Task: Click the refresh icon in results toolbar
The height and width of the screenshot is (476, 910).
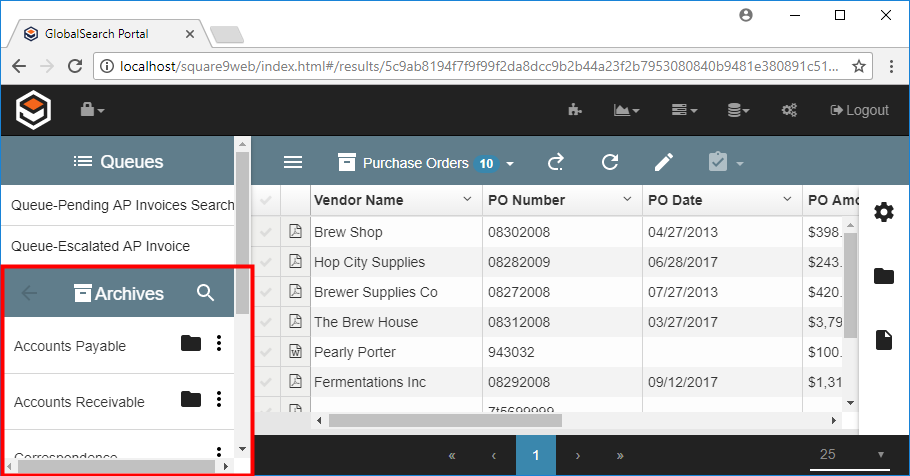Action: (609, 163)
